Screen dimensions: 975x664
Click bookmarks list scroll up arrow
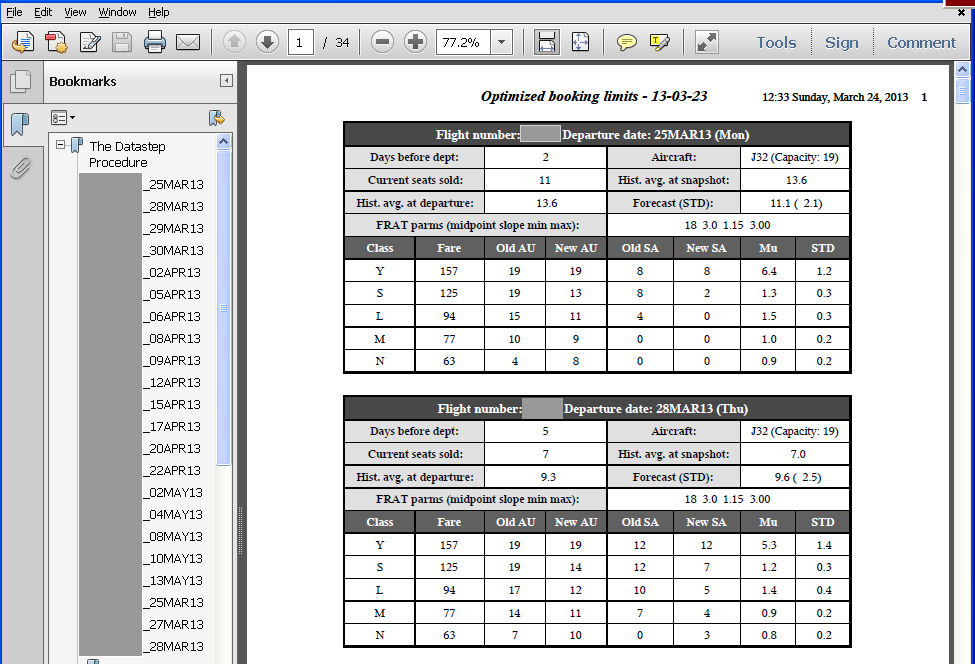(x=223, y=142)
